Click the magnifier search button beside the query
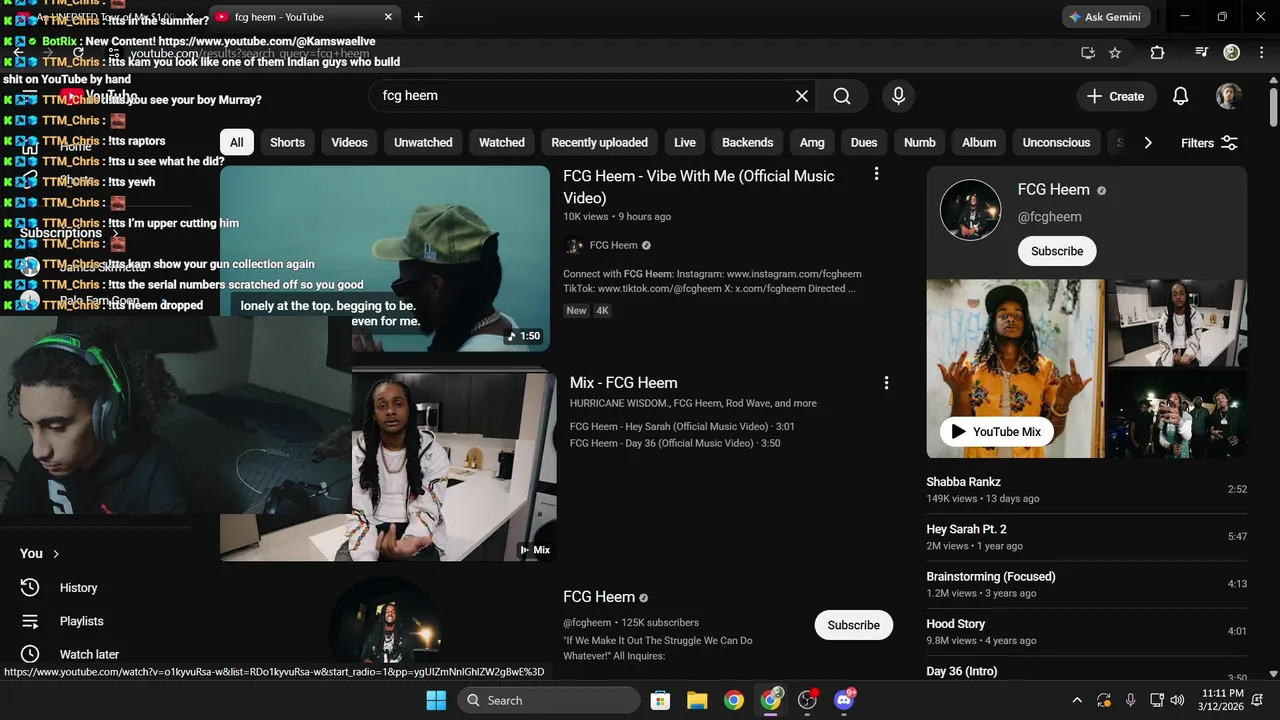The image size is (1280, 720). tap(842, 96)
